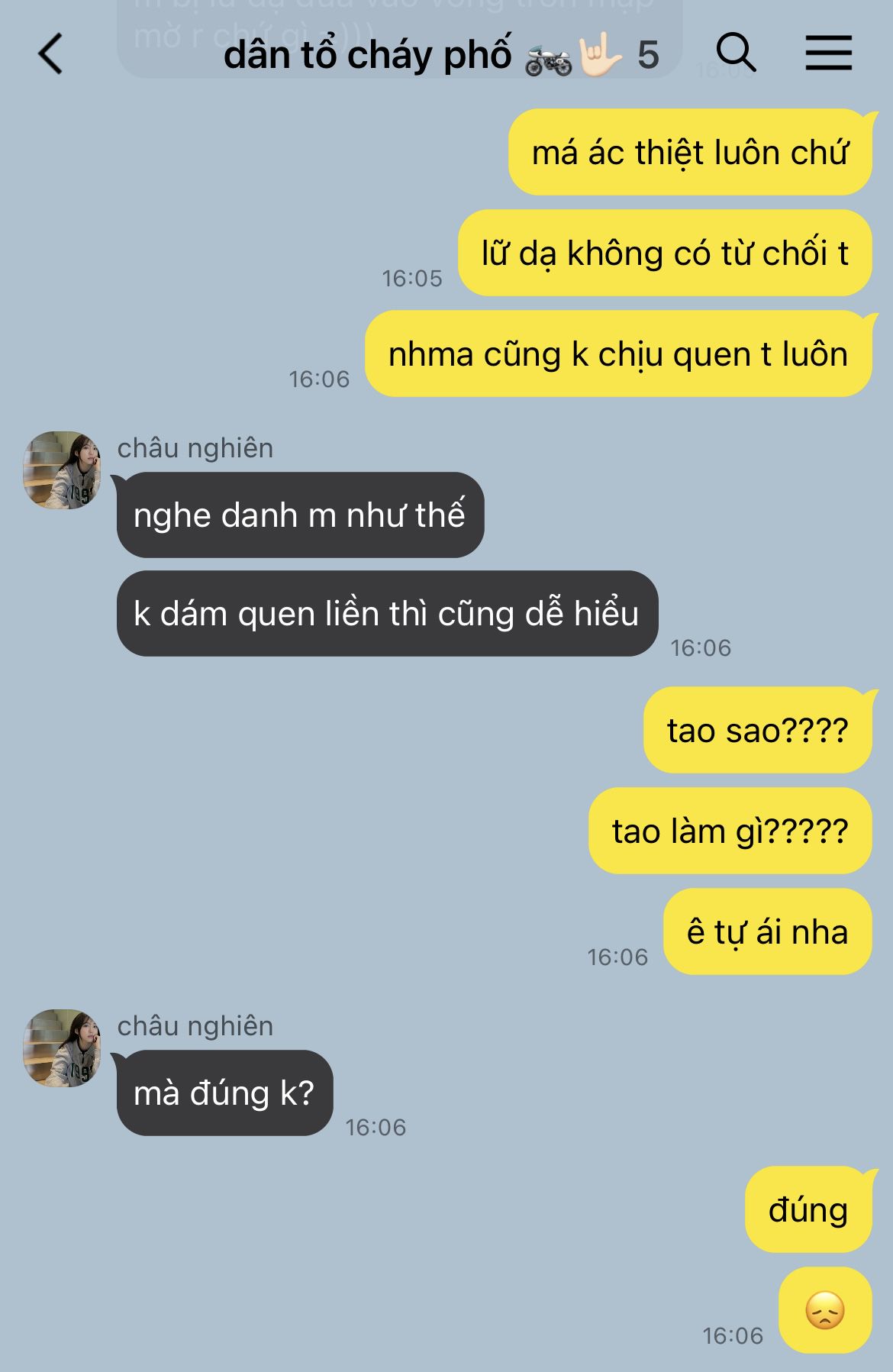Open châu nghiên's avatar near mà đúng k?
The height and width of the screenshot is (1372, 893).
62,1048
